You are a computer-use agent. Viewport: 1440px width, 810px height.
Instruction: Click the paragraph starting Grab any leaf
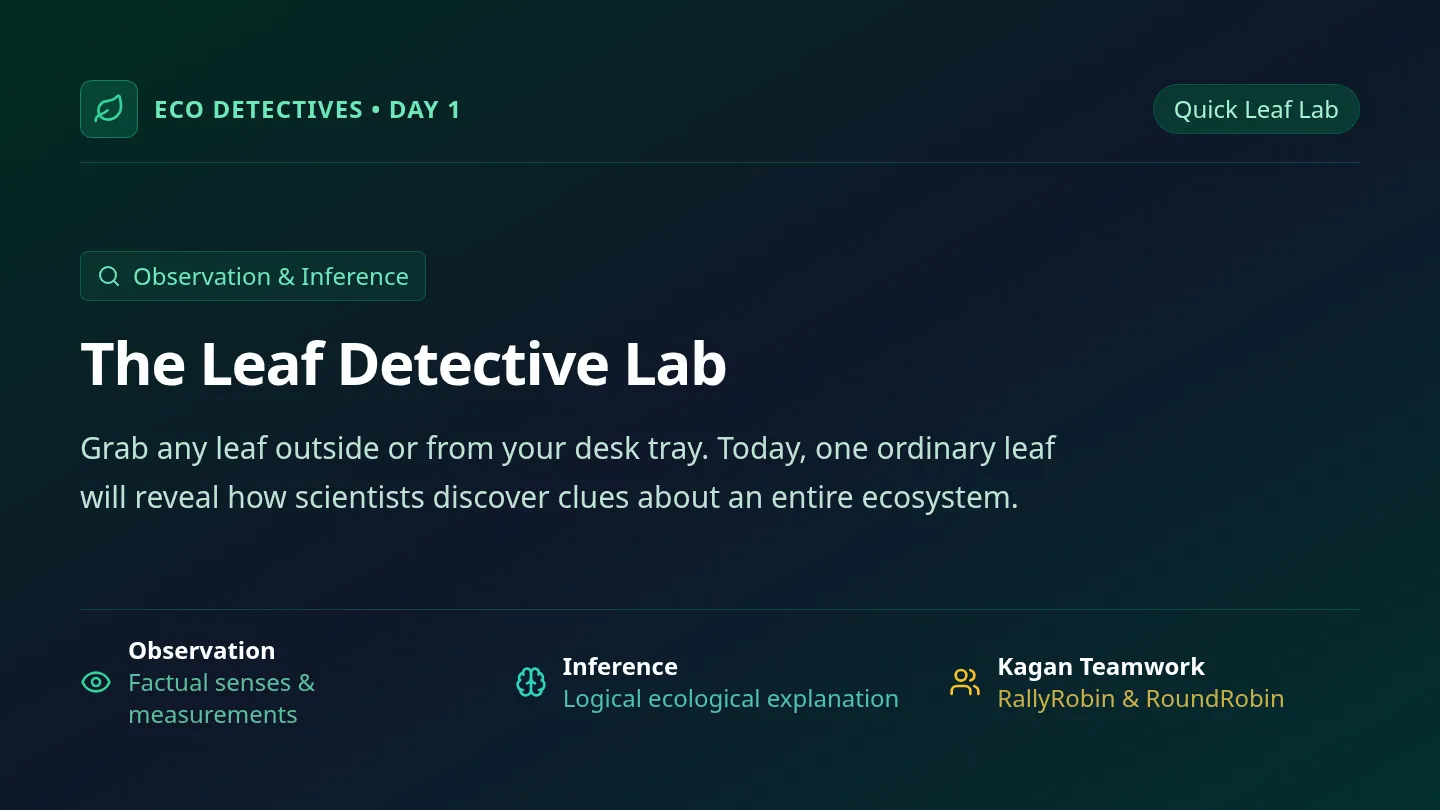pyautogui.click(x=568, y=472)
